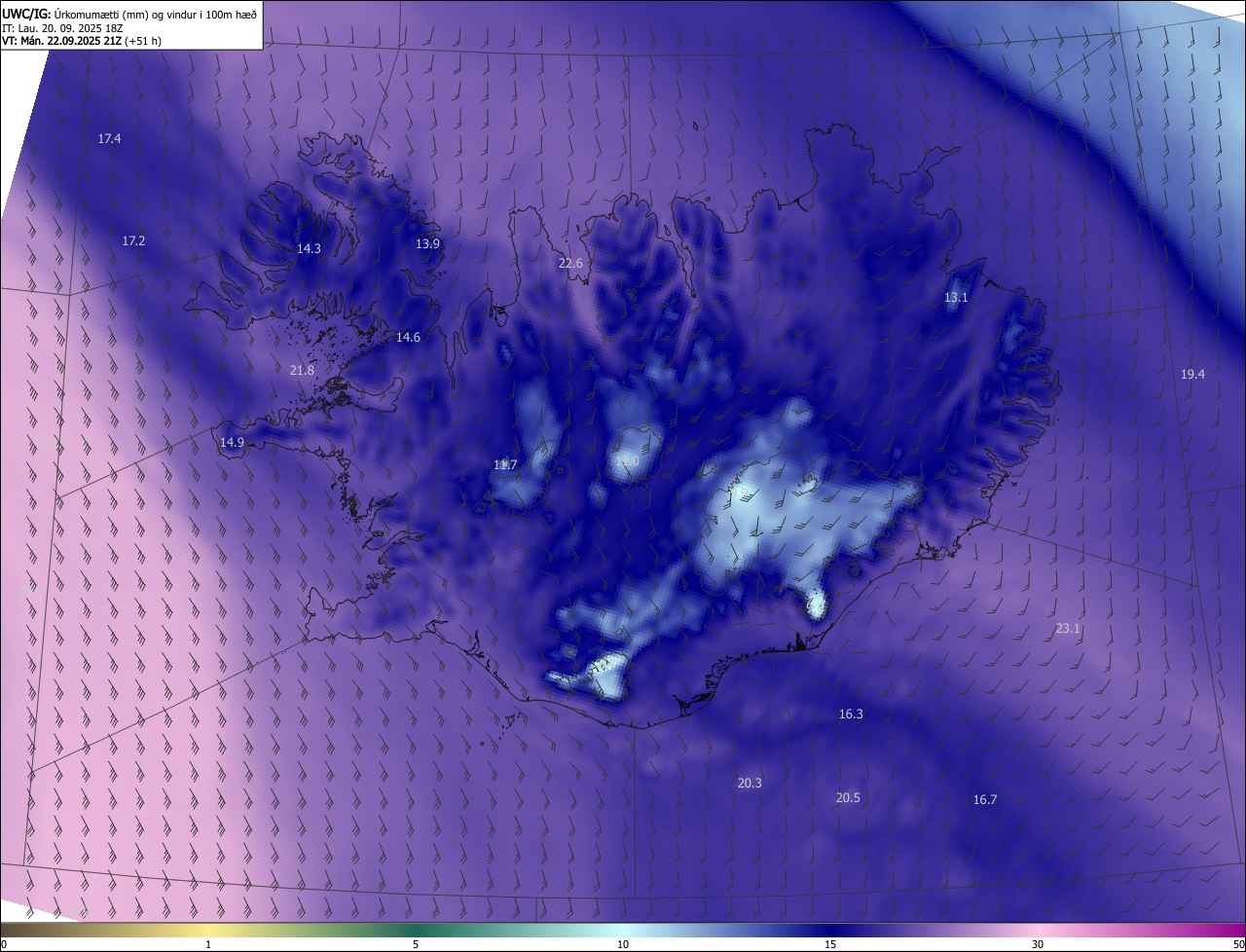Viewport: 1246px width, 952px height.
Task: Click the color scale tick label 30
Action: click(x=1038, y=945)
